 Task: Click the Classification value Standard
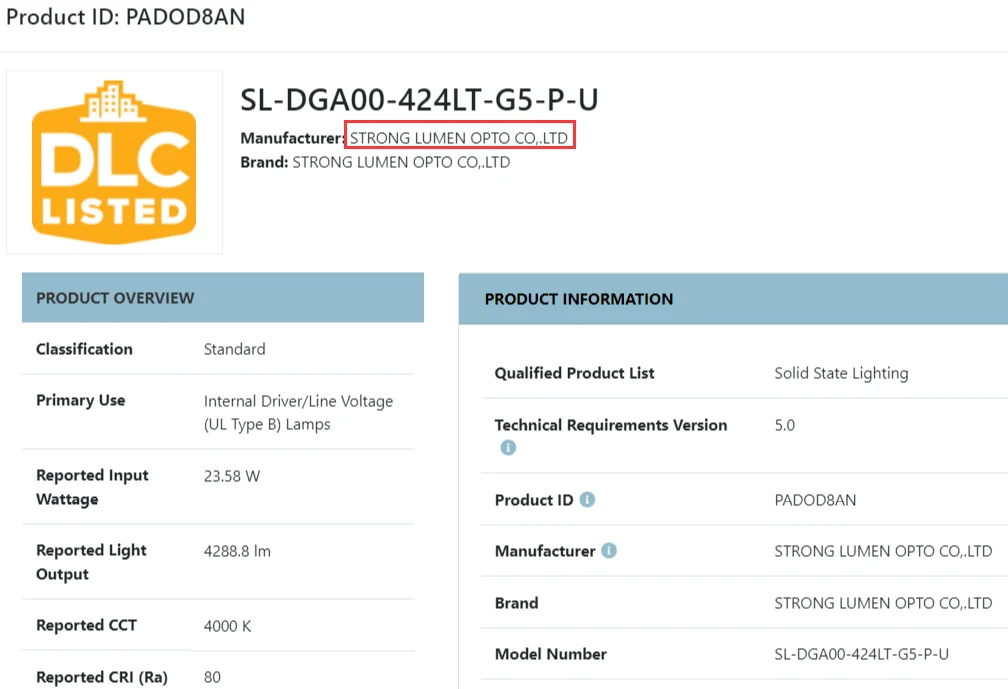[x=235, y=349]
